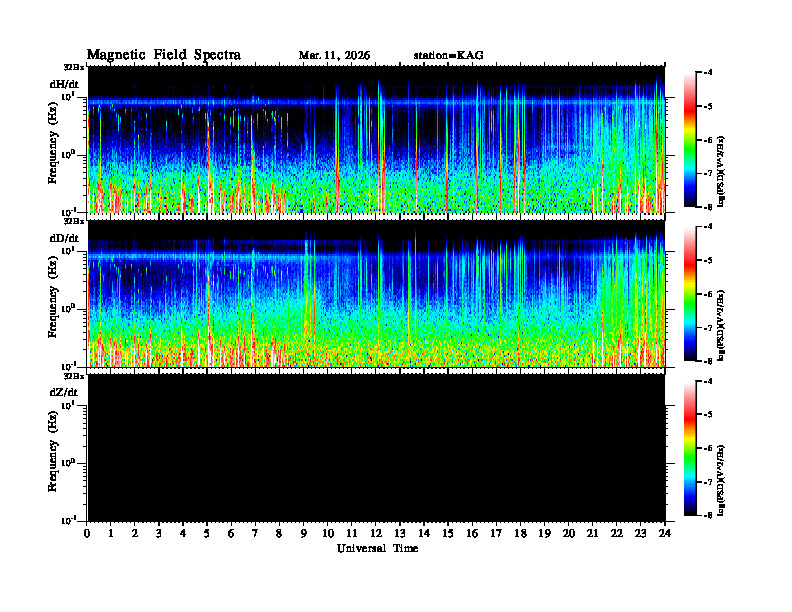This screenshot has height=612, width=792.
Task: Click the "20" hour tick label
Action: click(x=569, y=534)
